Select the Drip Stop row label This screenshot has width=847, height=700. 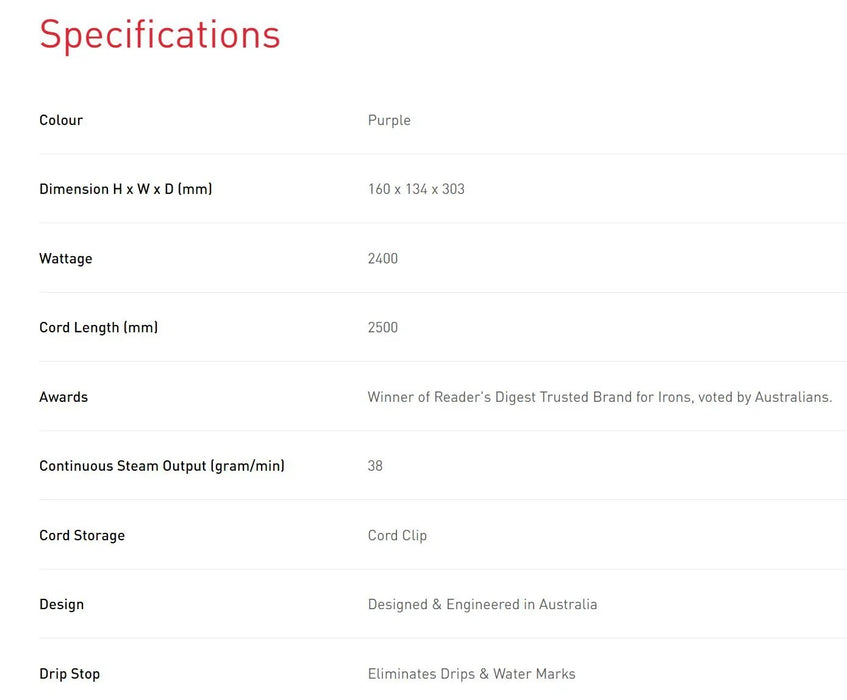(x=70, y=674)
